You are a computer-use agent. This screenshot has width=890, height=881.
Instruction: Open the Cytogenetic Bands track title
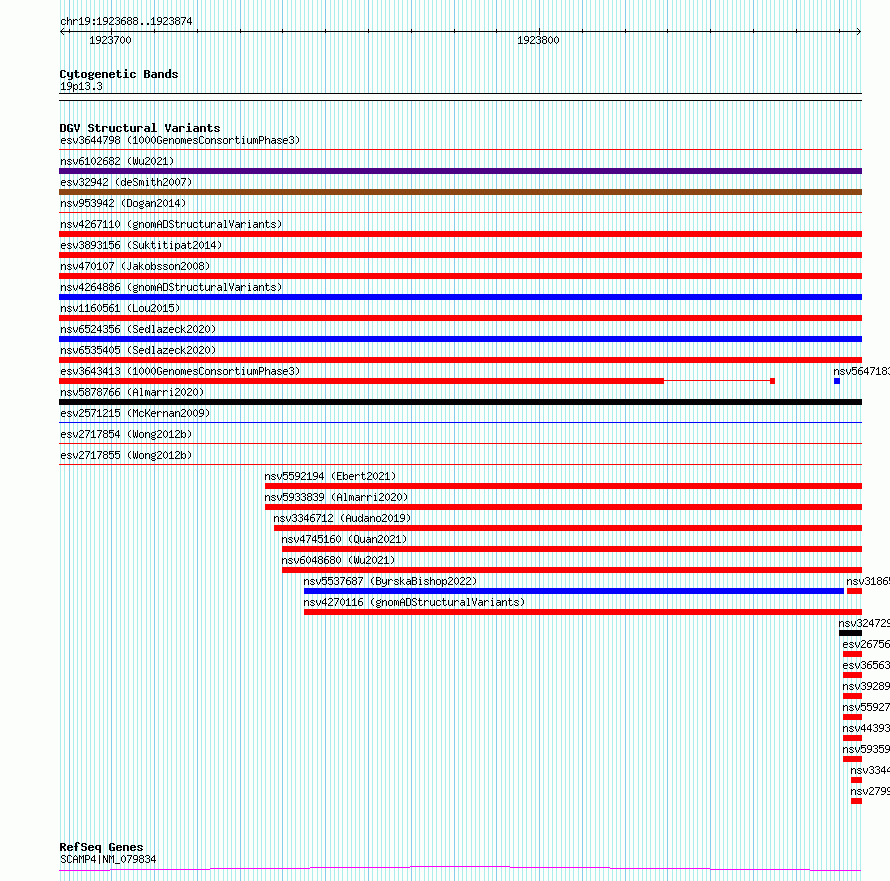(119, 74)
